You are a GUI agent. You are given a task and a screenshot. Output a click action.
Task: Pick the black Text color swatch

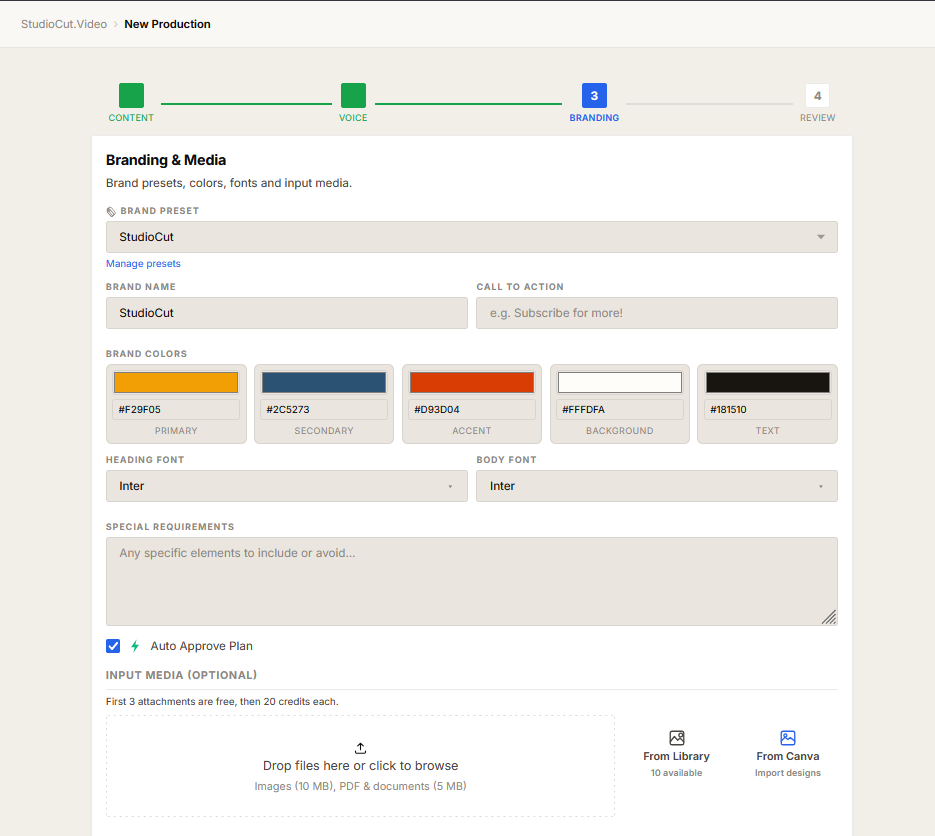[x=767, y=382]
